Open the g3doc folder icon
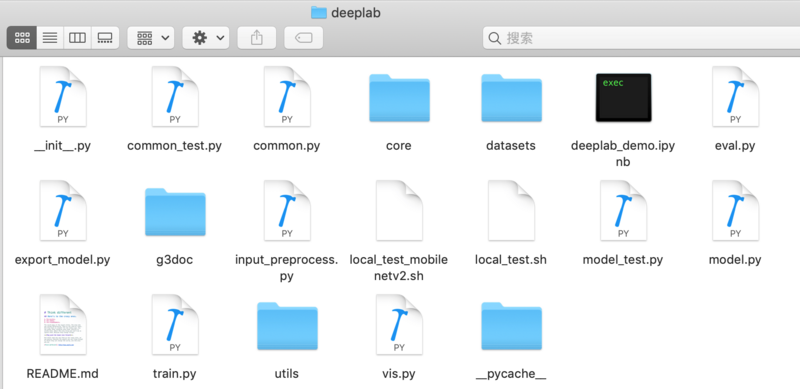800x389 pixels. (175, 212)
